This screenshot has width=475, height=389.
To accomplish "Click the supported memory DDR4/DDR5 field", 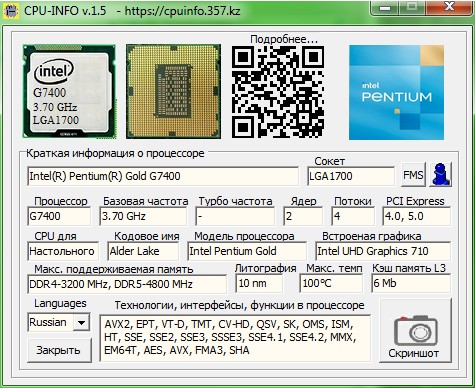I will point(127,284).
